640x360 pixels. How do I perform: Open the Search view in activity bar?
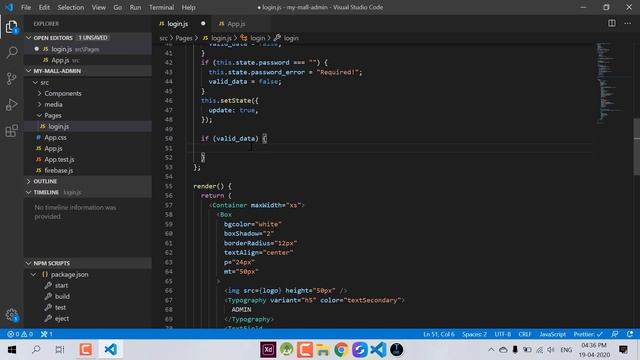pyautogui.click(x=11, y=53)
